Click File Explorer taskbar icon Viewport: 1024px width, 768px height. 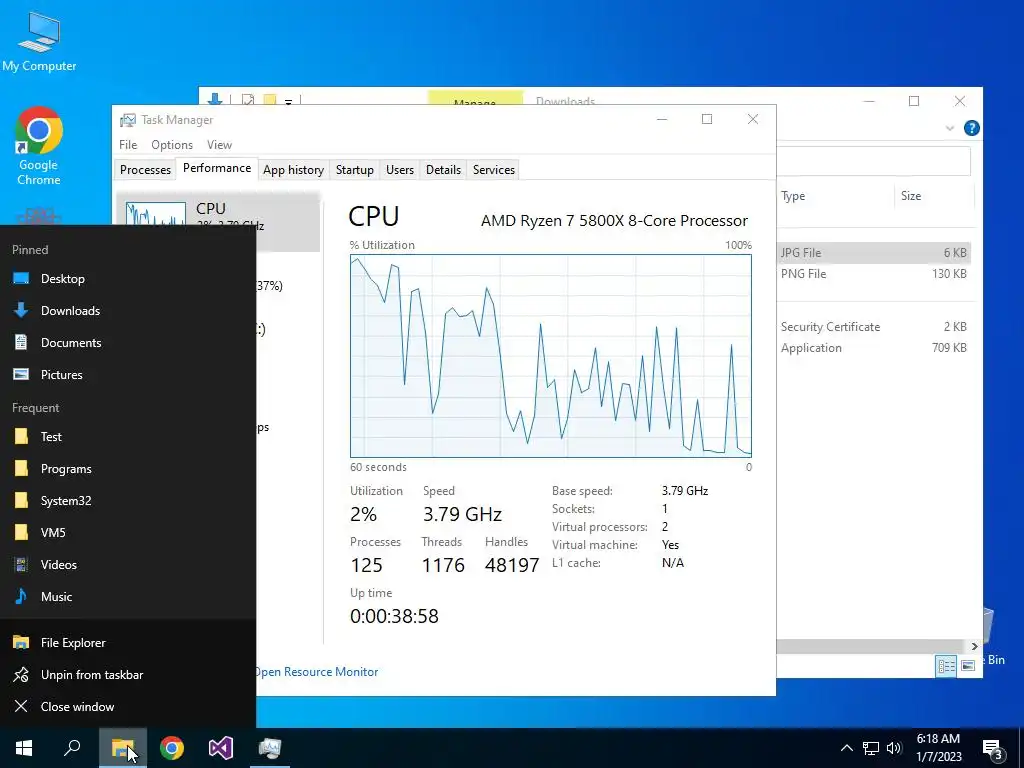coord(123,748)
